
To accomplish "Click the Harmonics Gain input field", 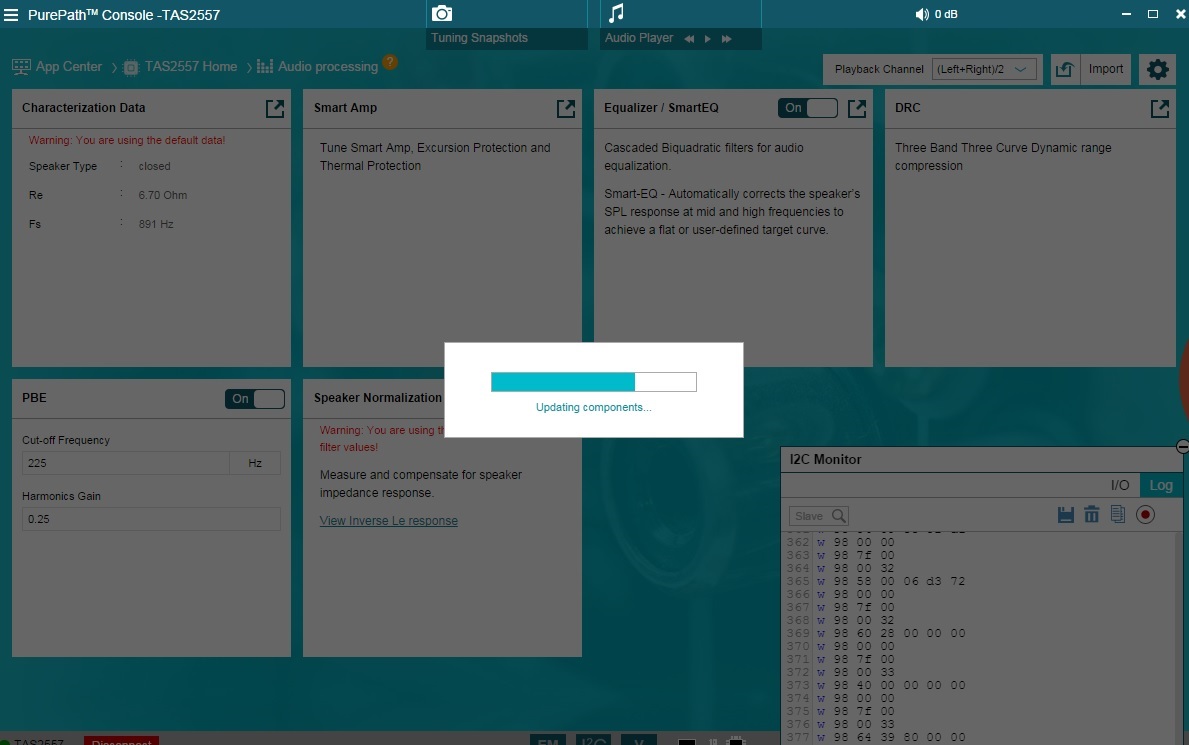I will tap(151, 519).
